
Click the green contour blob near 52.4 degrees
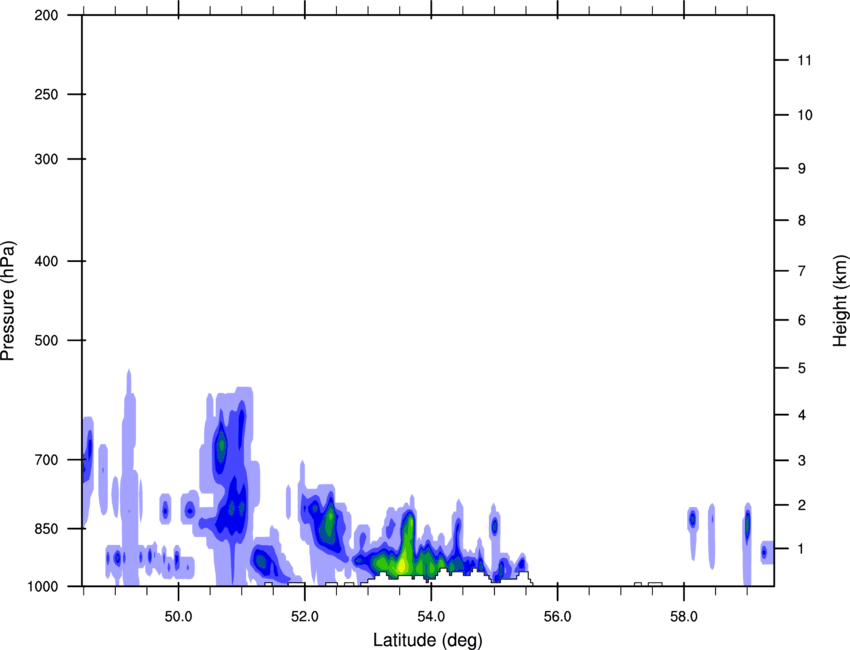[329, 524]
